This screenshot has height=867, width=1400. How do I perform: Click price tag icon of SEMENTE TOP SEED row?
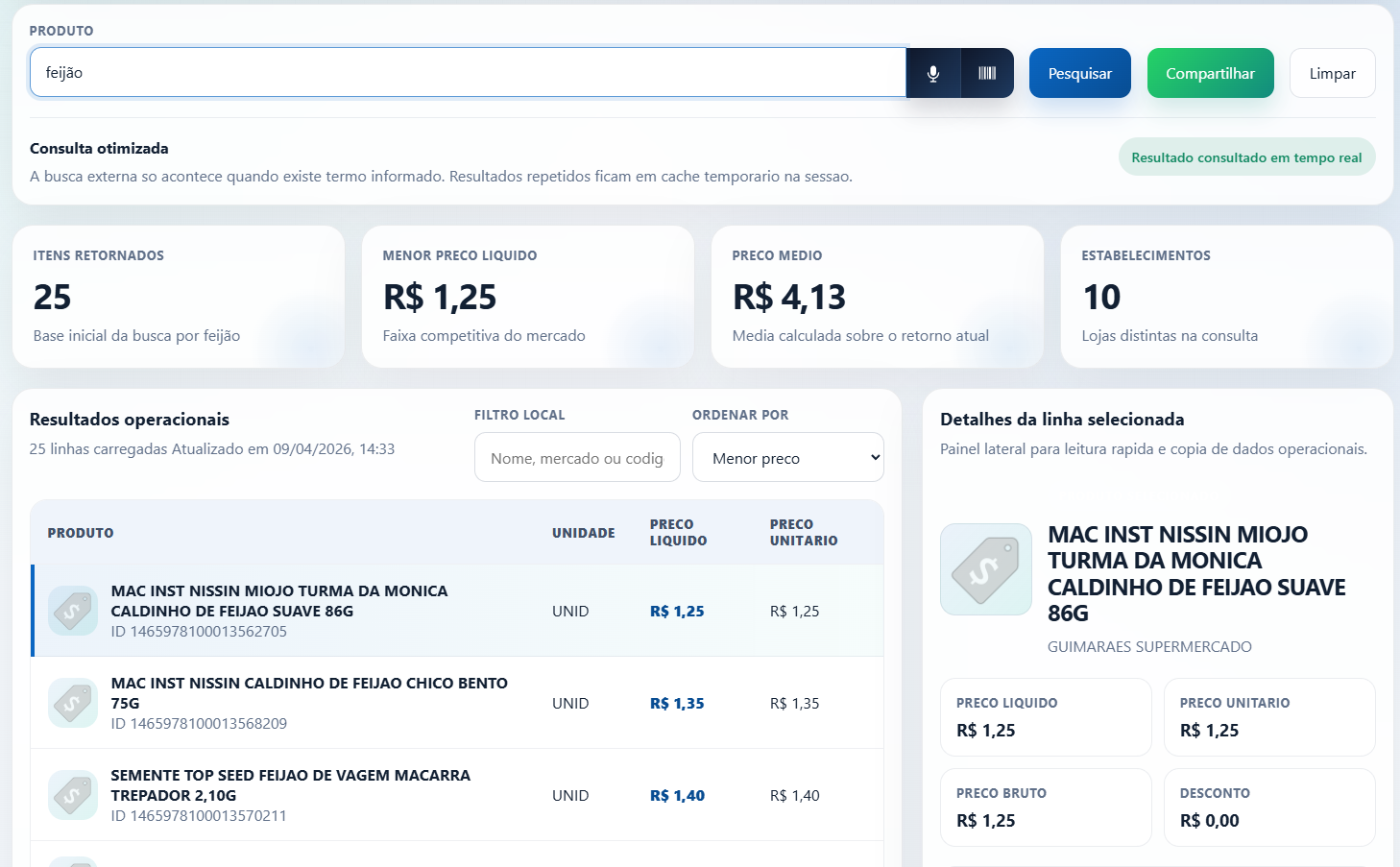point(73,795)
